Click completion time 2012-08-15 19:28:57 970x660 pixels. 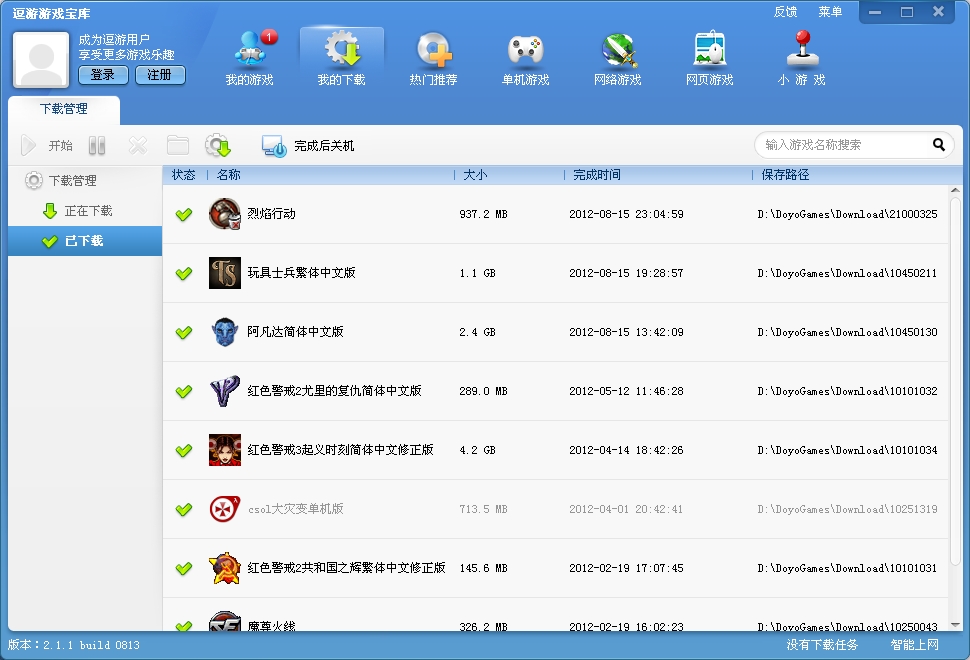point(626,273)
